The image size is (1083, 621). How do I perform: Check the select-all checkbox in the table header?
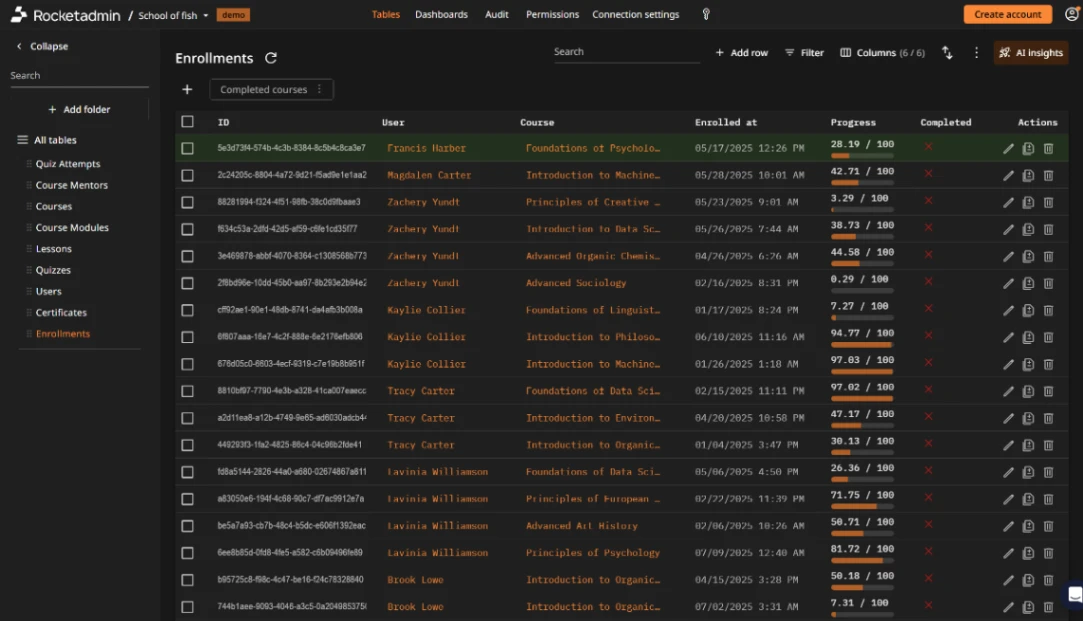[187, 121]
